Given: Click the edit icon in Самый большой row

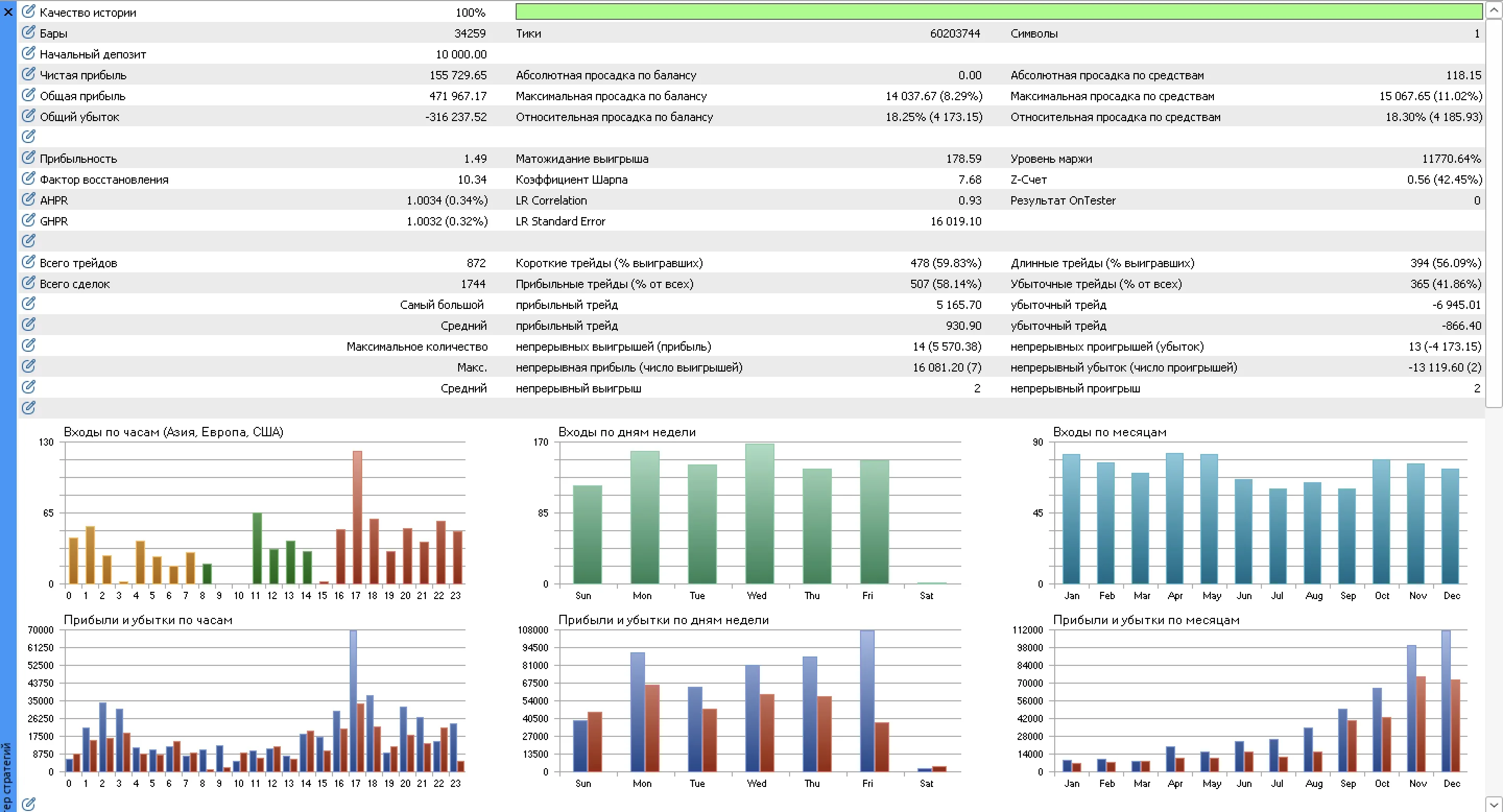Looking at the screenshot, I should [29, 304].
